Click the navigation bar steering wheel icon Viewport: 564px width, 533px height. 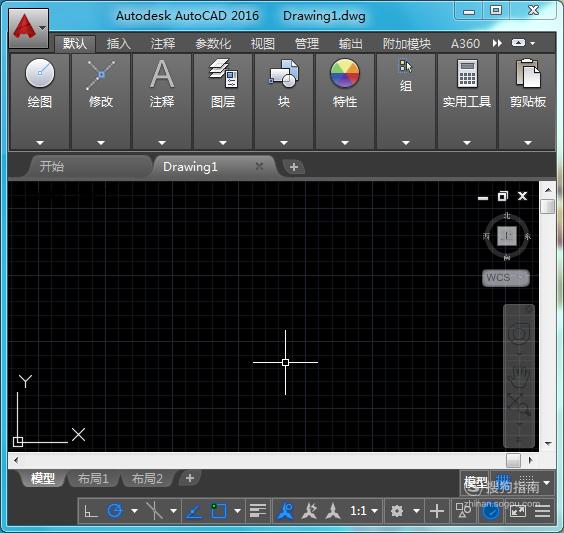pyautogui.click(x=519, y=333)
